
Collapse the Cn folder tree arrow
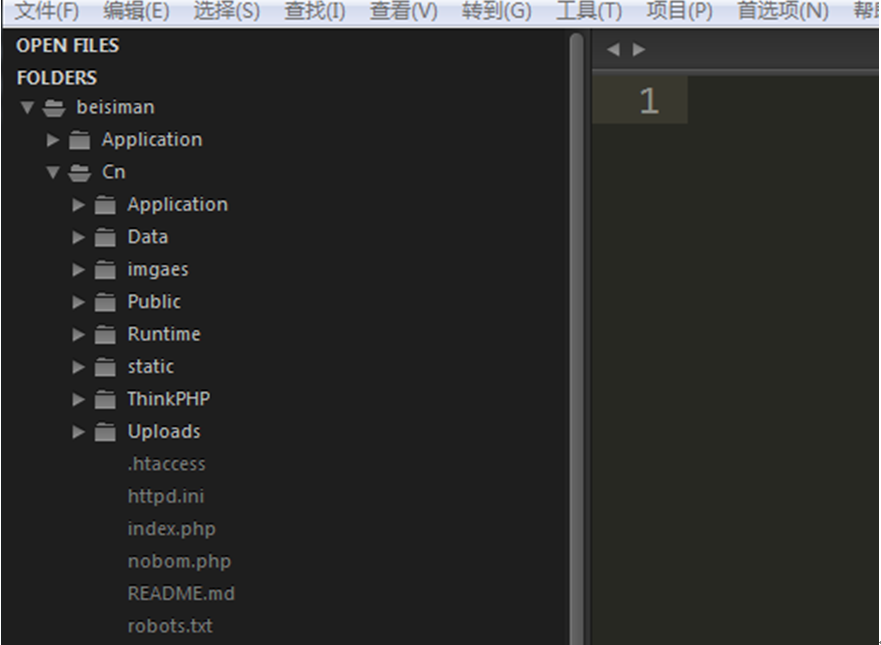[53, 173]
